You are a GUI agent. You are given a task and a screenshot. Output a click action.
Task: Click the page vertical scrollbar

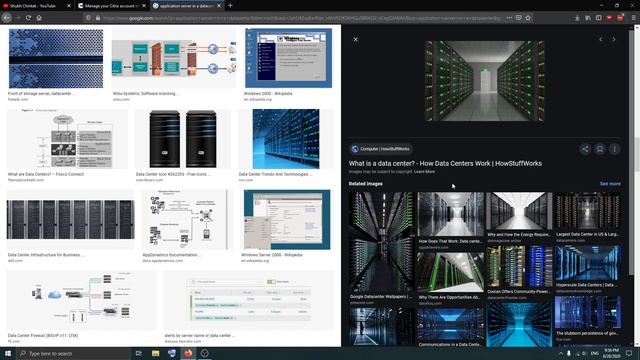[636, 155]
